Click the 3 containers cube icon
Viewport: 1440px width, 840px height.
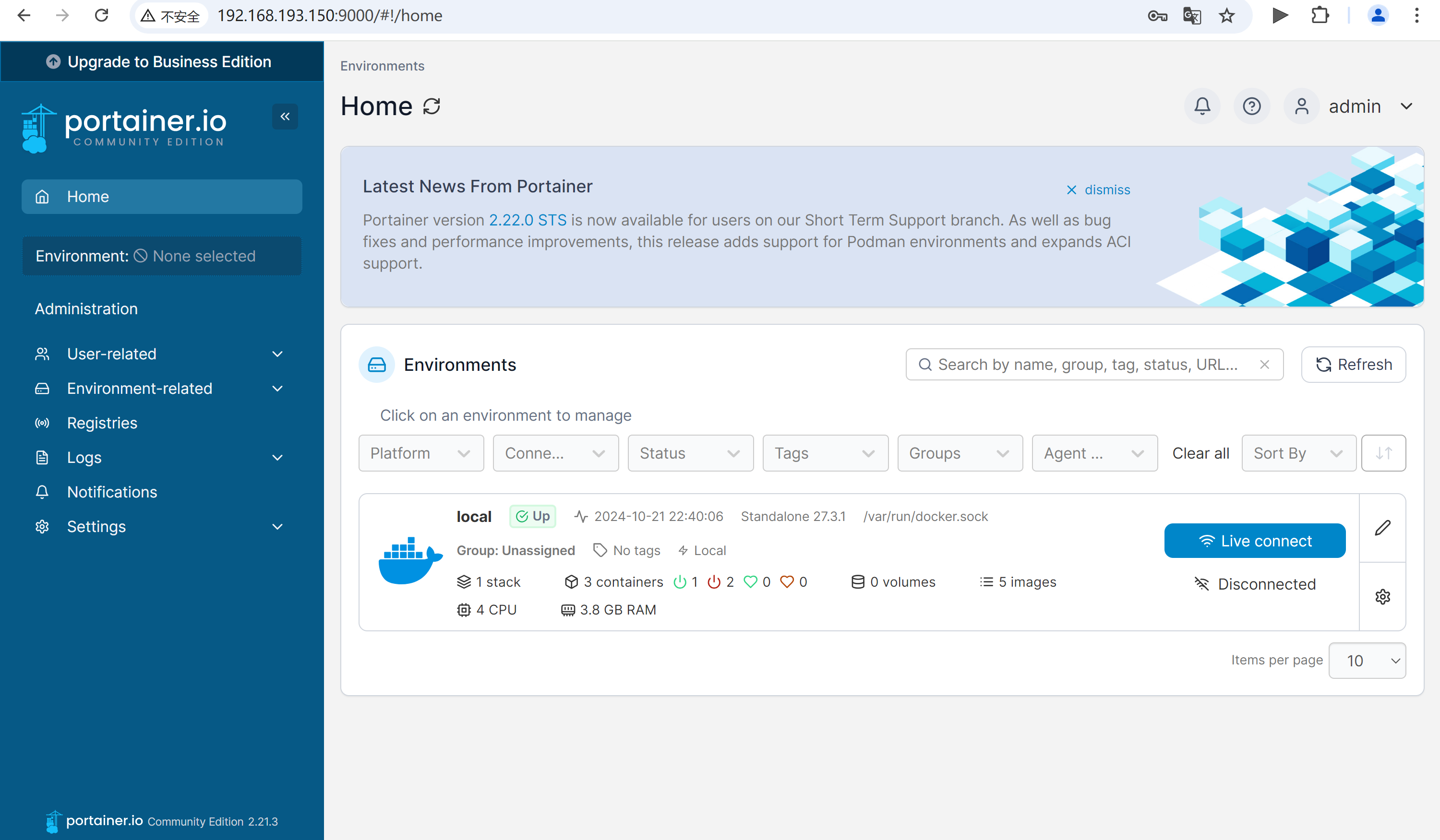(571, 582)
